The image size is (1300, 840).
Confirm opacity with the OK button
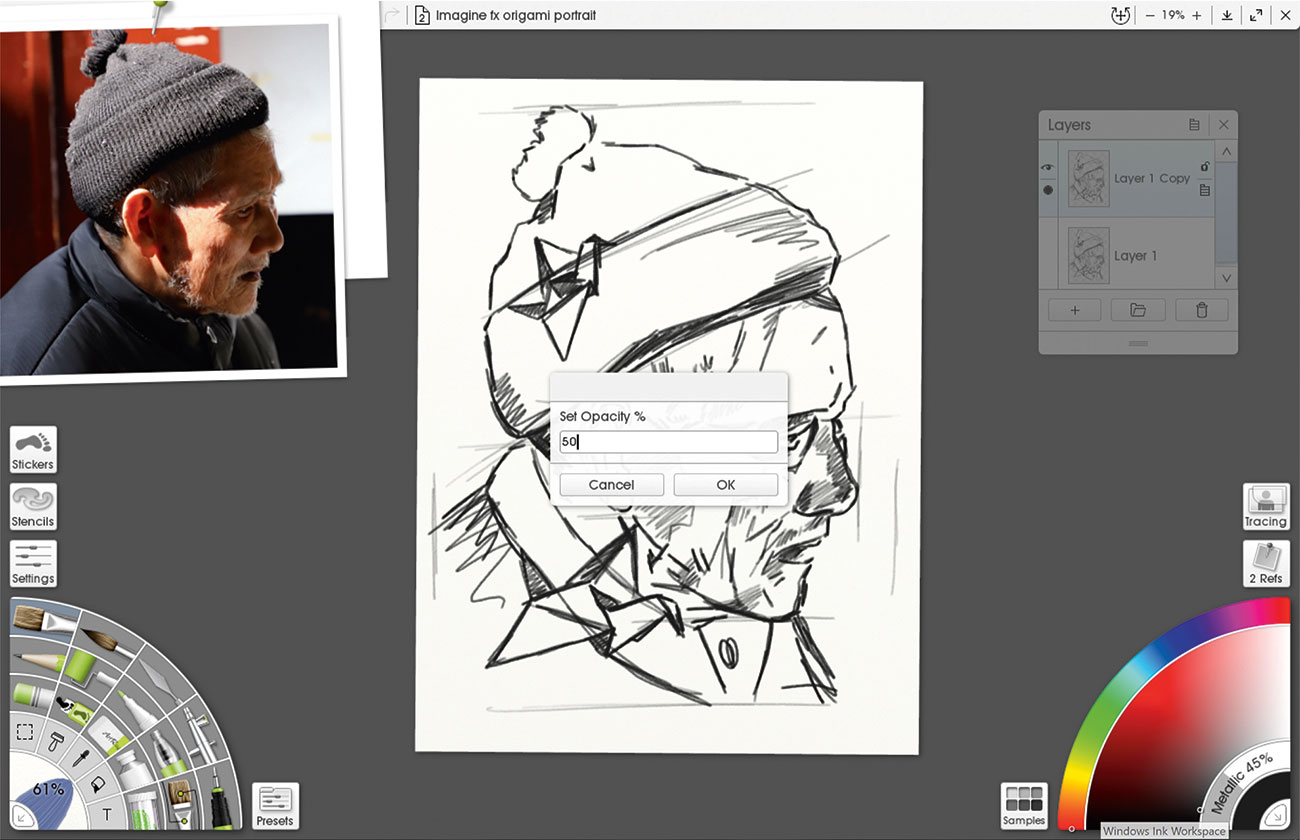pos(725,485)
